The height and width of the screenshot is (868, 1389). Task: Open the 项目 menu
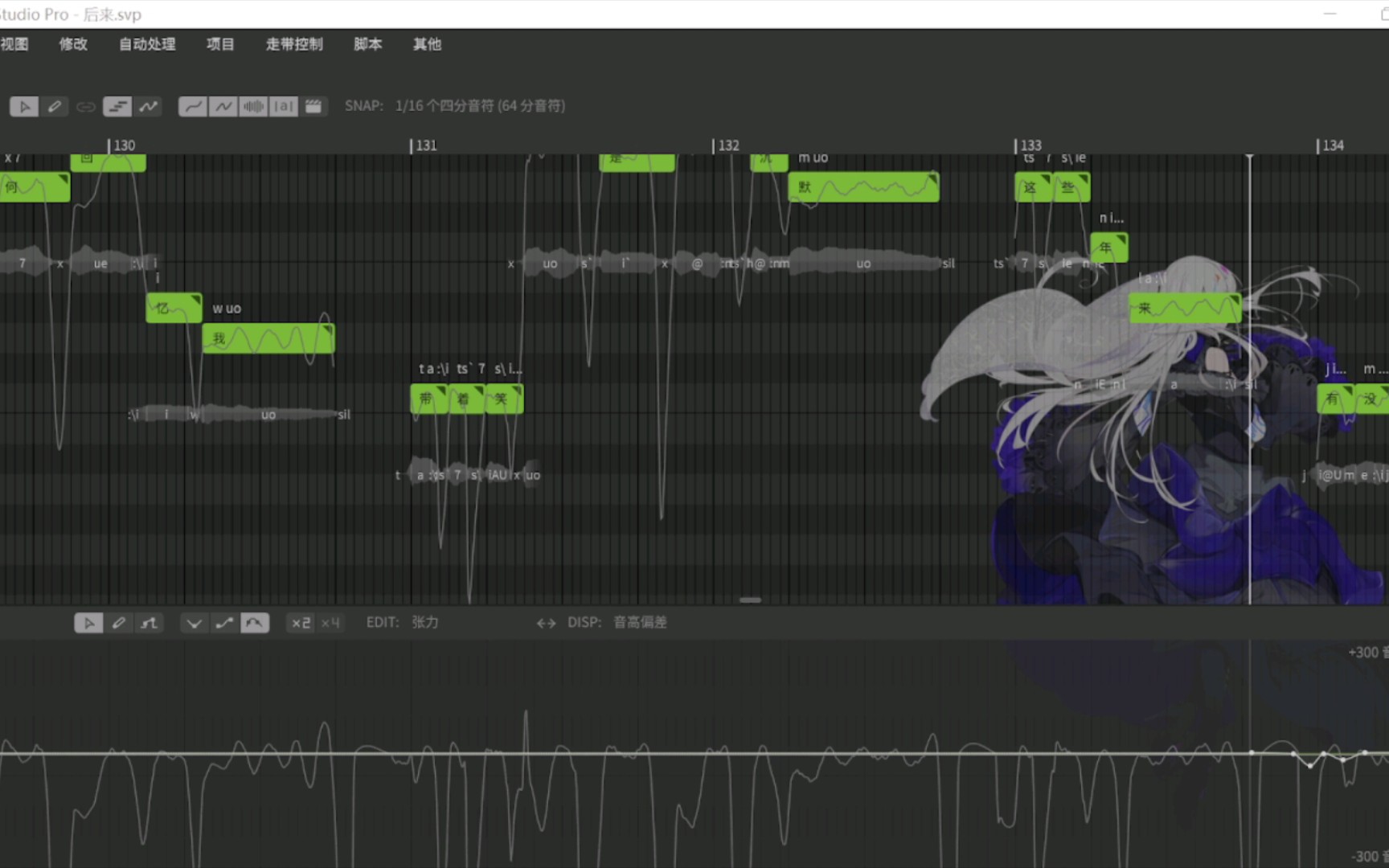coord(220,44)
